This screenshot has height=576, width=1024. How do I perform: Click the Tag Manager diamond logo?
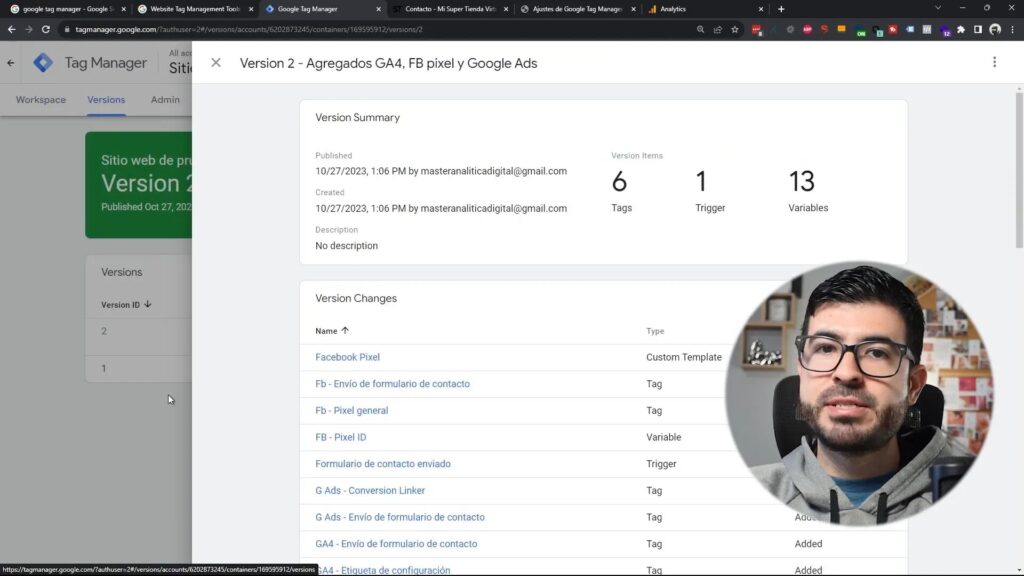[x=43, y=63]
